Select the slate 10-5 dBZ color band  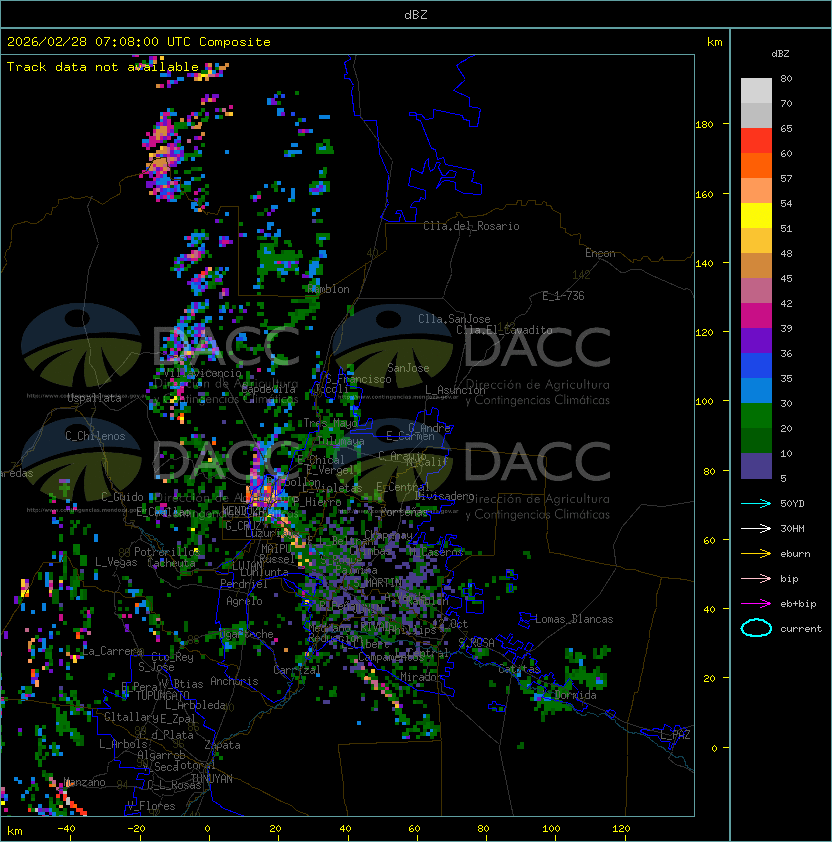point(756,466)
